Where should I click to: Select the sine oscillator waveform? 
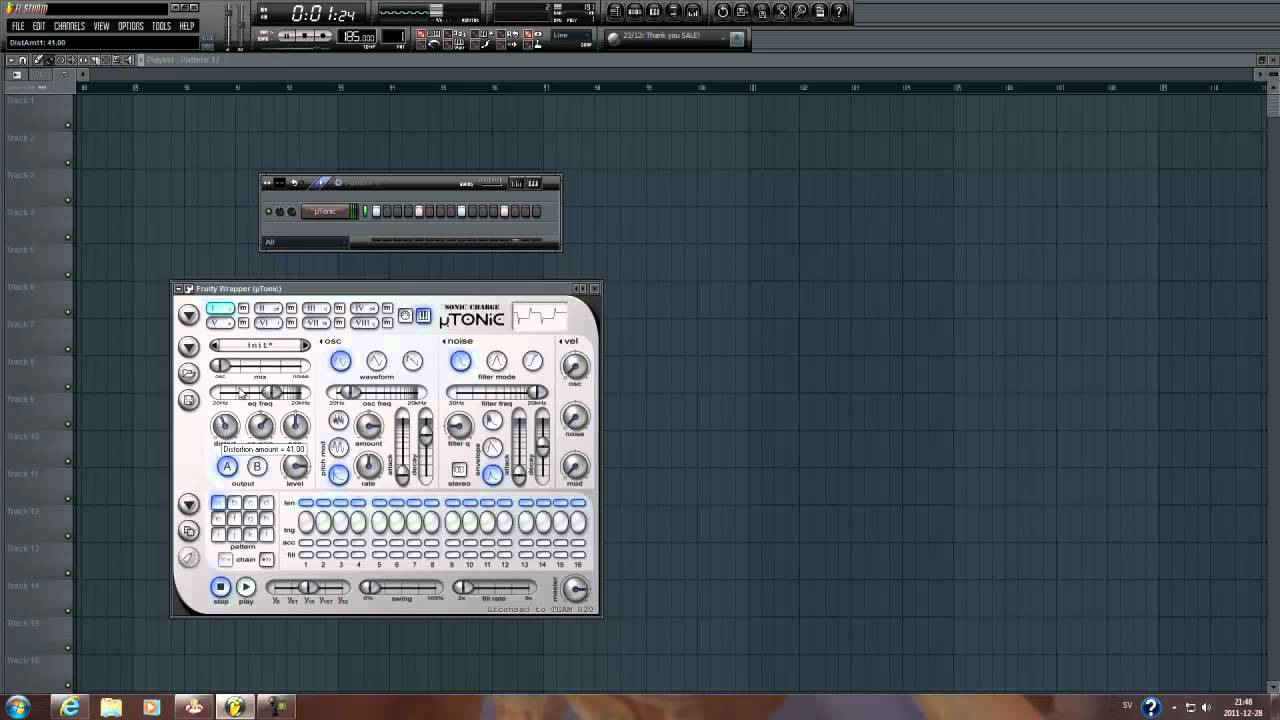pos(340,361)
